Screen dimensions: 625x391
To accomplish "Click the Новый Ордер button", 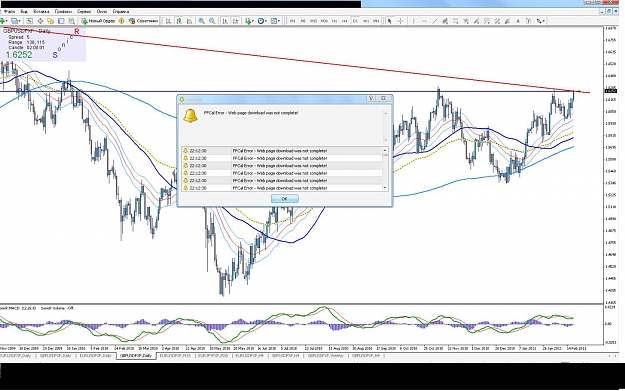I will 98,21.
